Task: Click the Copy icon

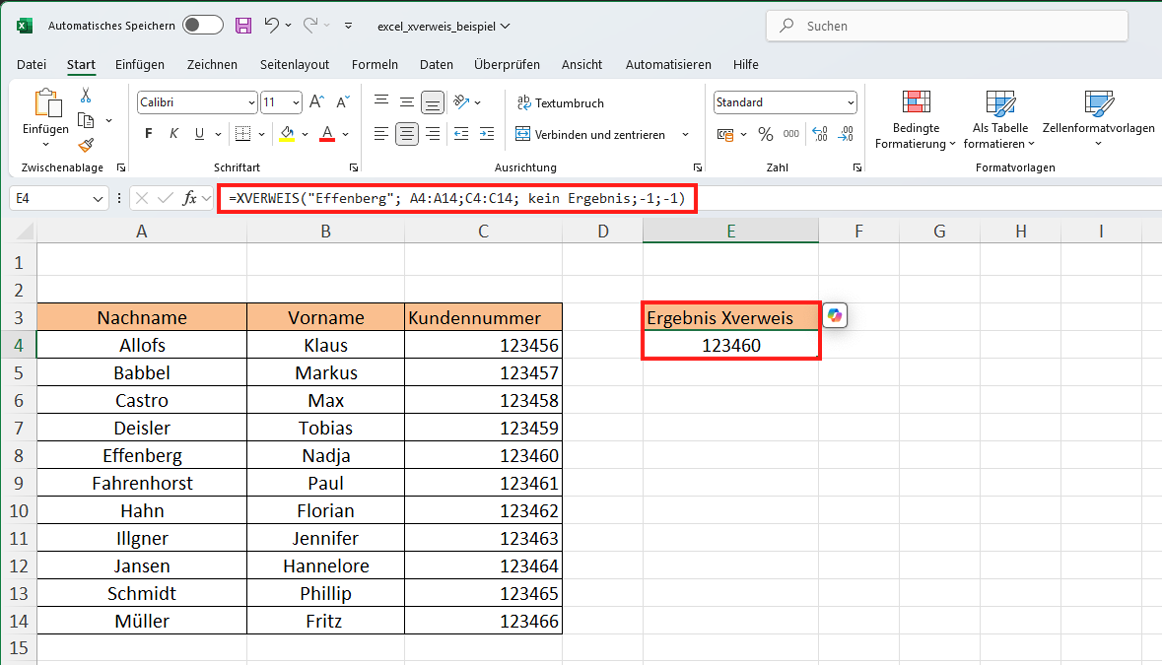Action: pos(86,120)
